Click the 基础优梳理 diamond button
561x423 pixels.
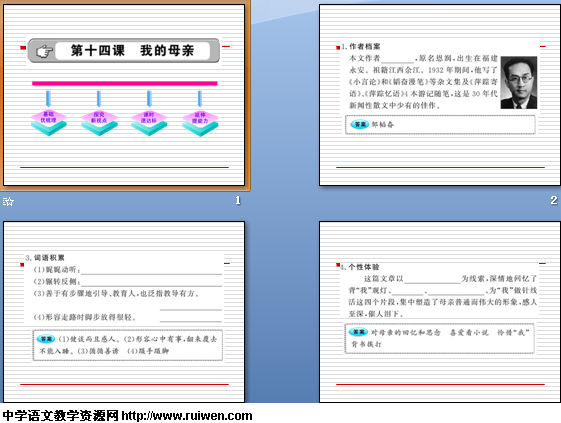tap(49, 123)
